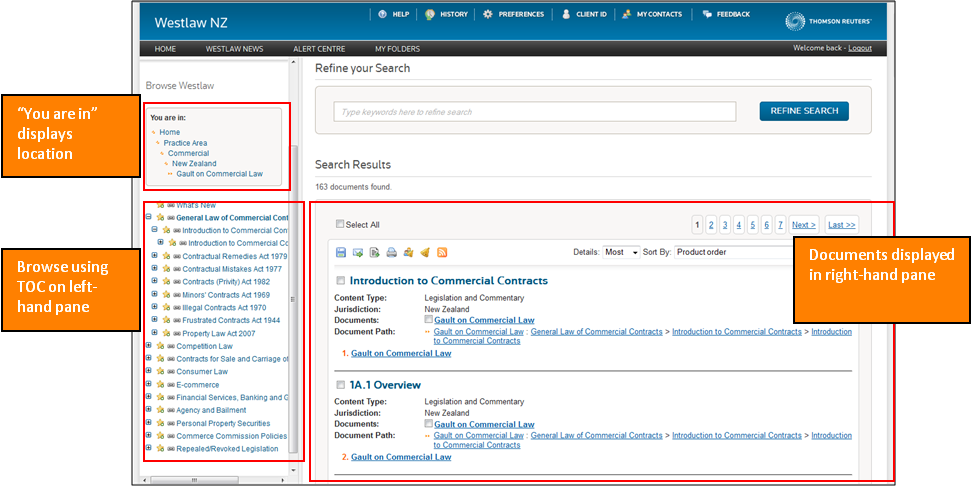The width and height of the screenshot is (972, 486).
Task: Open WESTLAW NEWS in the navigation bar
Action: point(234,49)
